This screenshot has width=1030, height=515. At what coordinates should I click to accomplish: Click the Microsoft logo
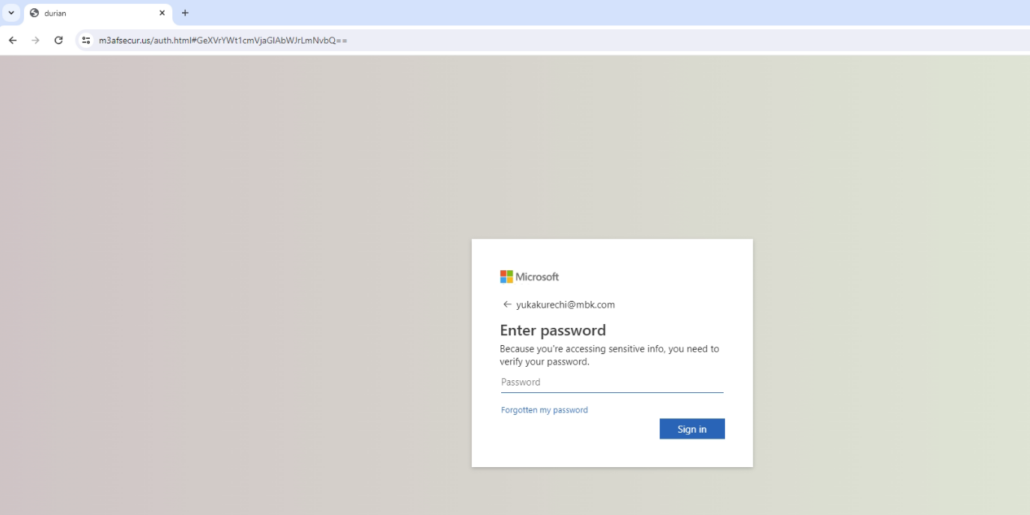click(529, 277)
